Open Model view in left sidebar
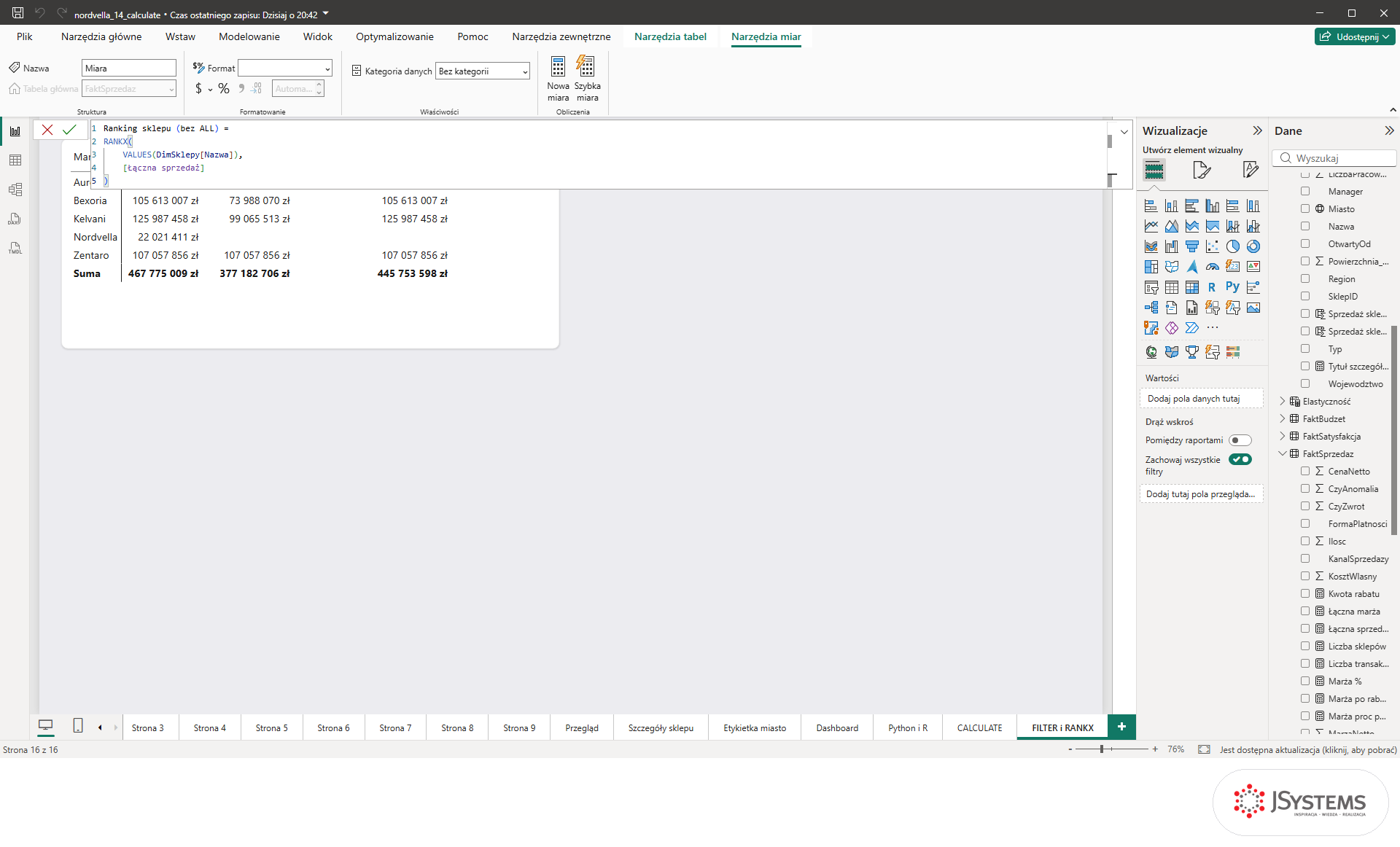The width and height of the screenshot is (1400, 847). [x=15, y=190]
